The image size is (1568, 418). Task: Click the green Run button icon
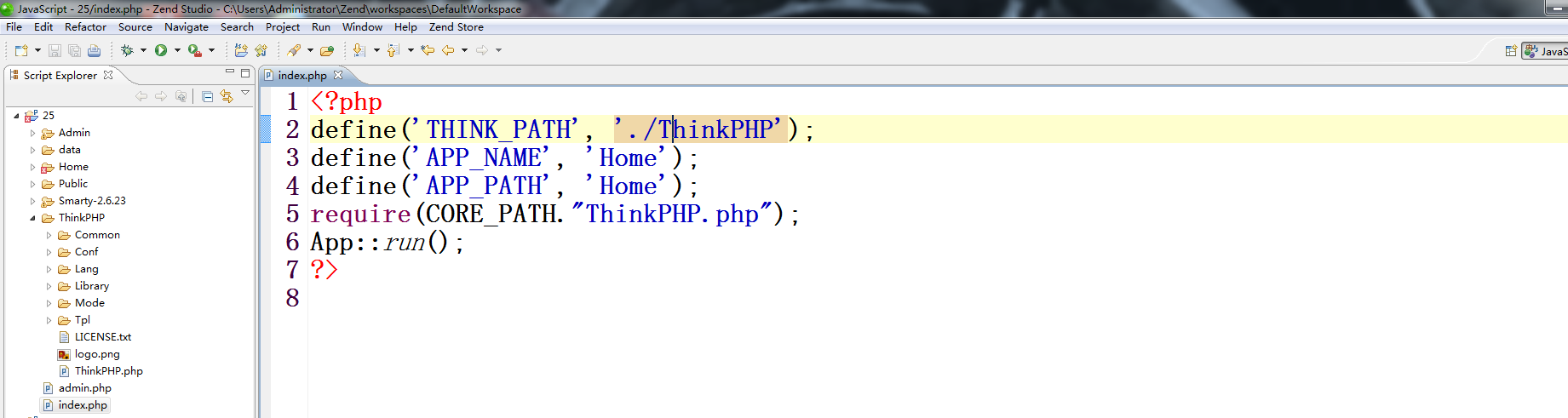coord(161,50)
